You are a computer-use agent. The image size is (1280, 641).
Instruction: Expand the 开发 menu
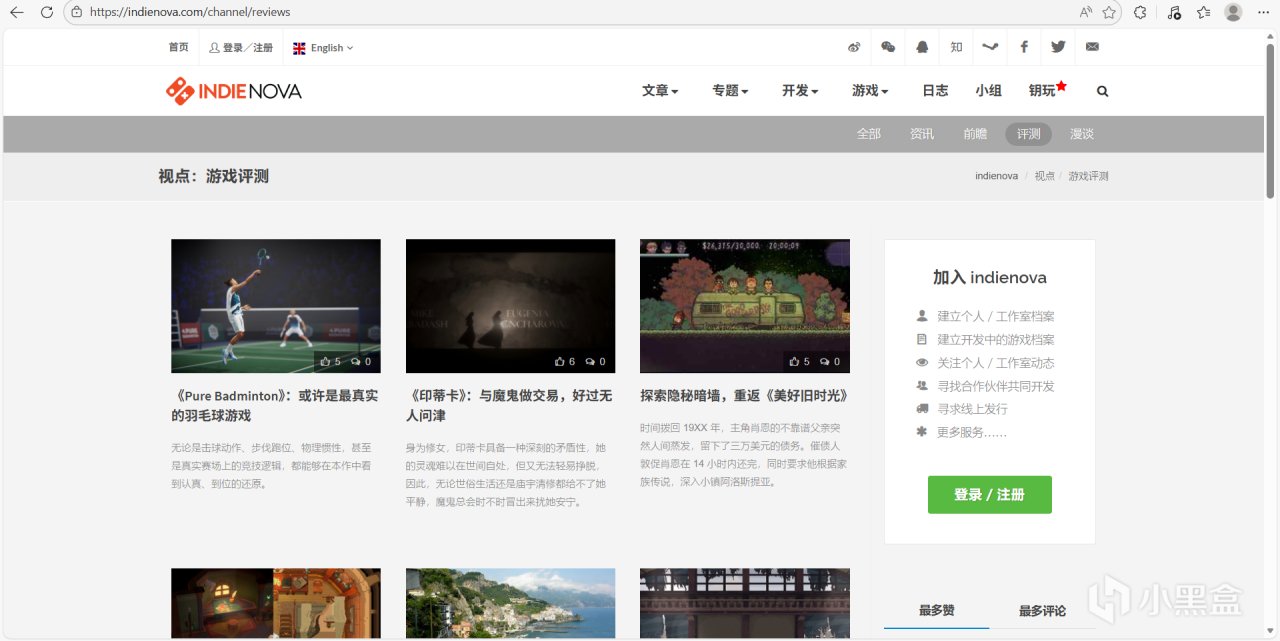click(x=800, y=91)
